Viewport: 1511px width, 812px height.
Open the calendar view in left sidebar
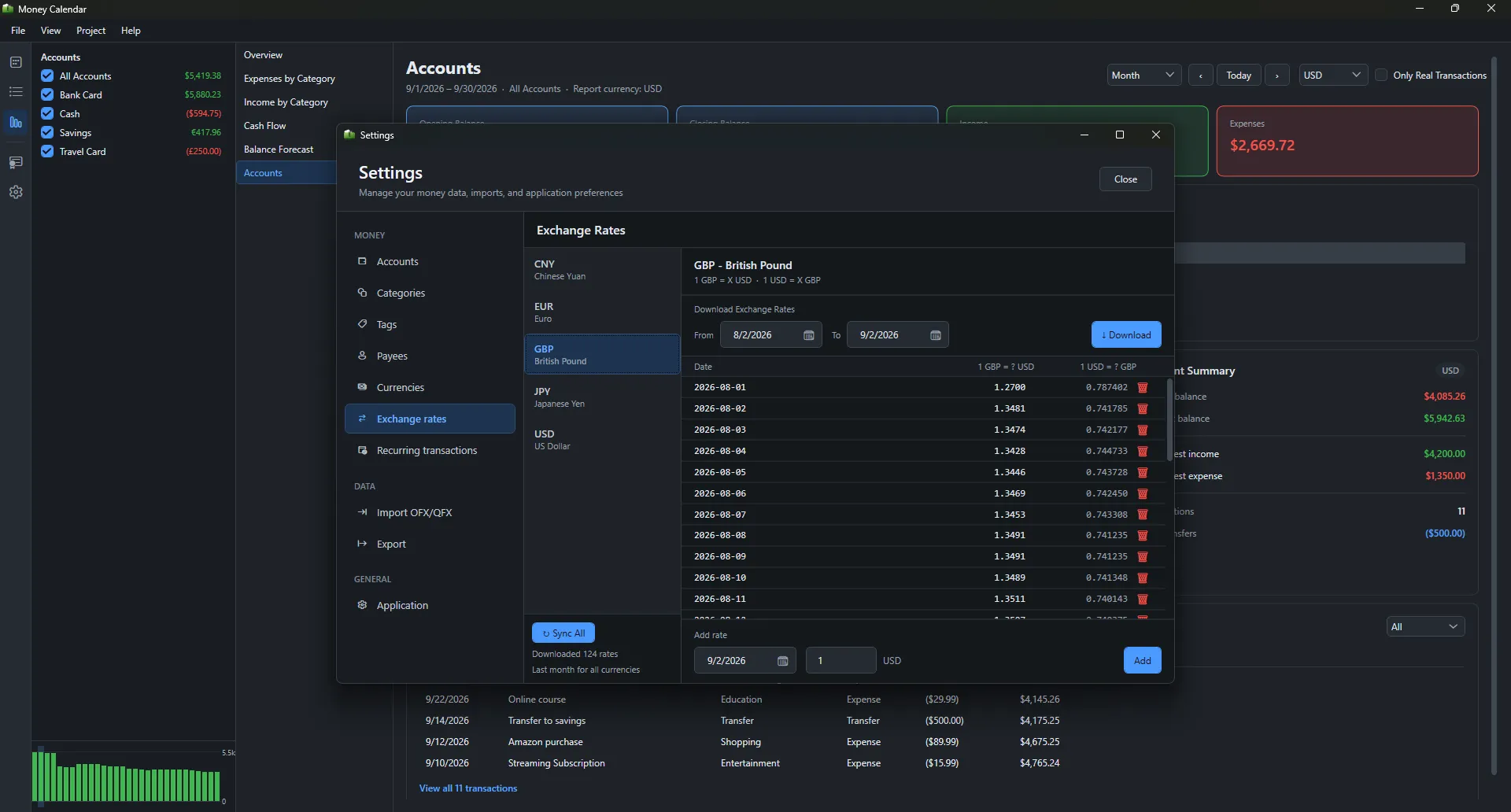[x=16, y=62]
